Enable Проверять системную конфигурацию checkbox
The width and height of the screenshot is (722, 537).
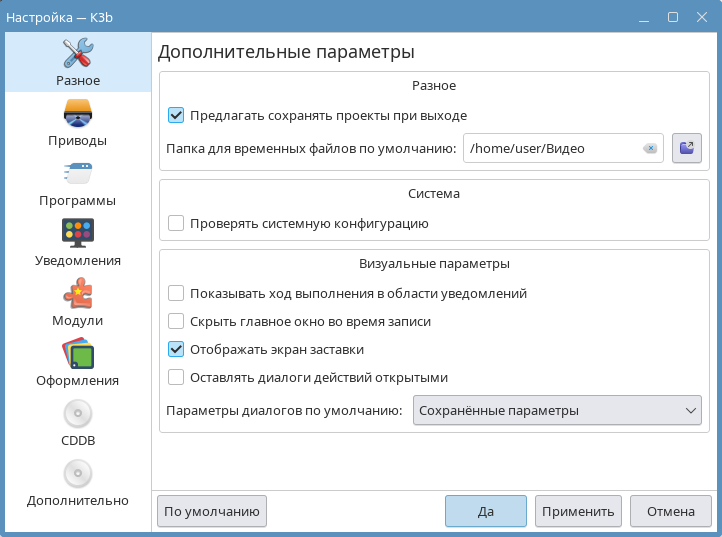coord(176,223)
